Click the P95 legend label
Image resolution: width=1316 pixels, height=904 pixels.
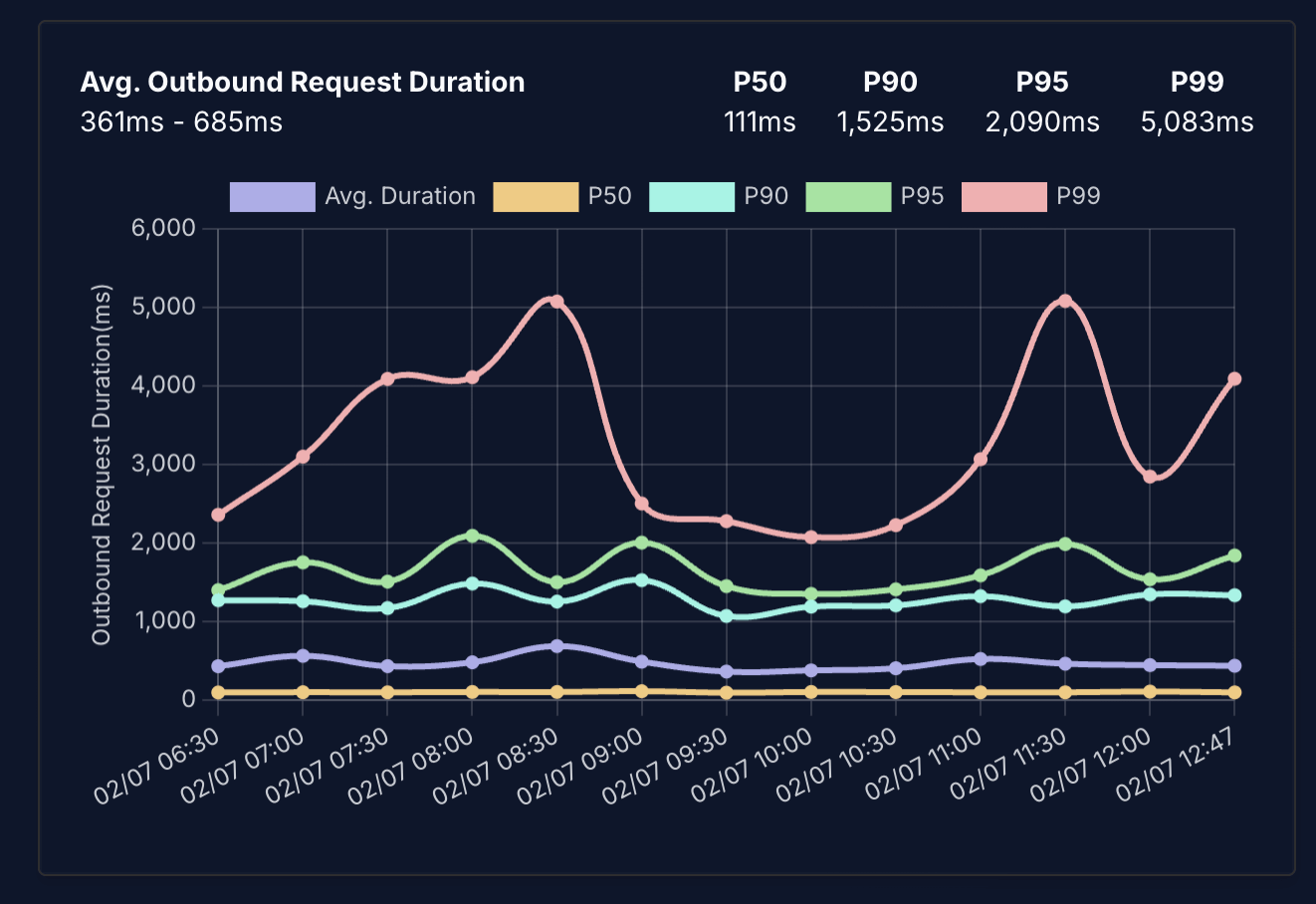point(922,196)
